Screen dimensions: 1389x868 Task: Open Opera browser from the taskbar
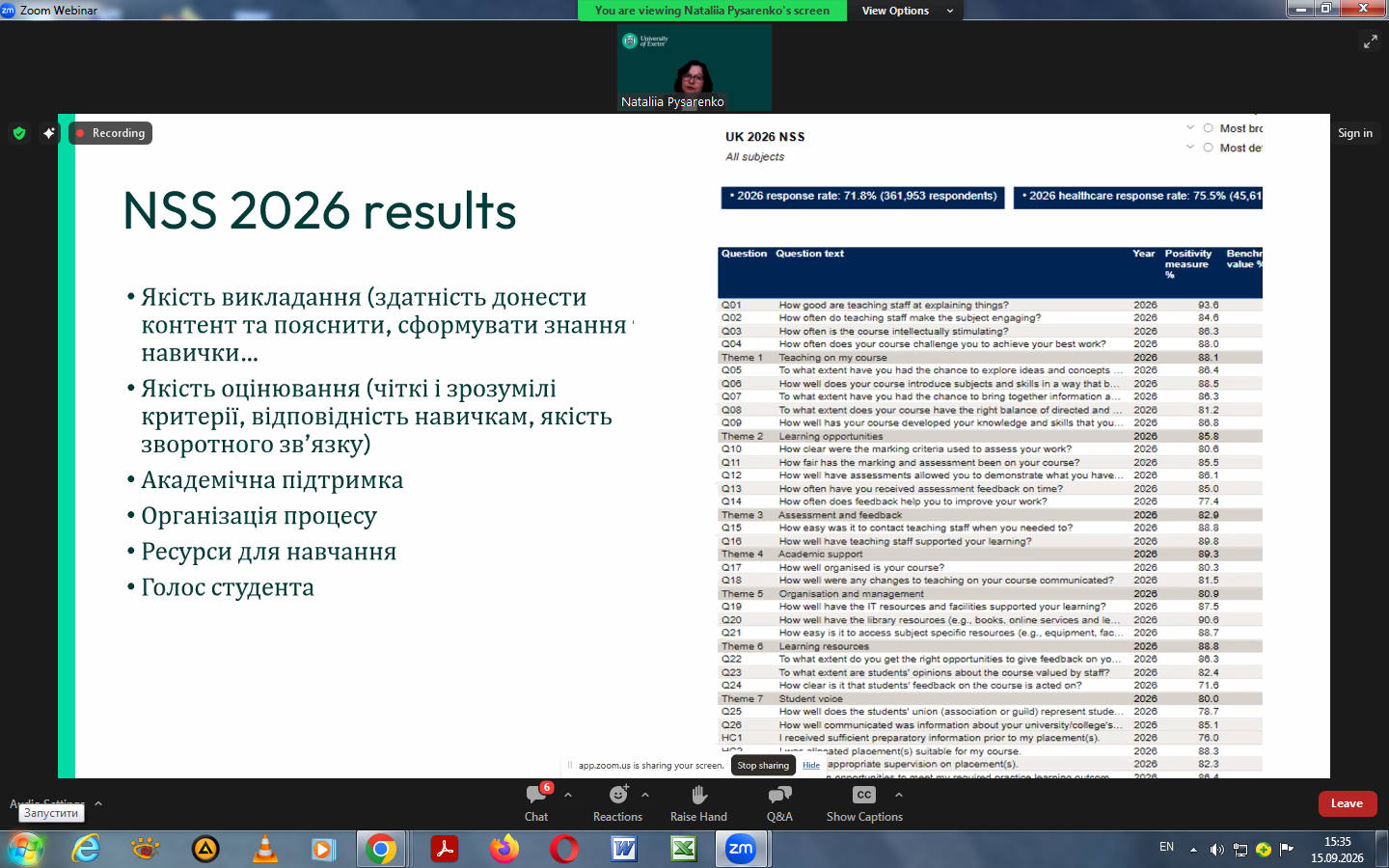[564, 849]
